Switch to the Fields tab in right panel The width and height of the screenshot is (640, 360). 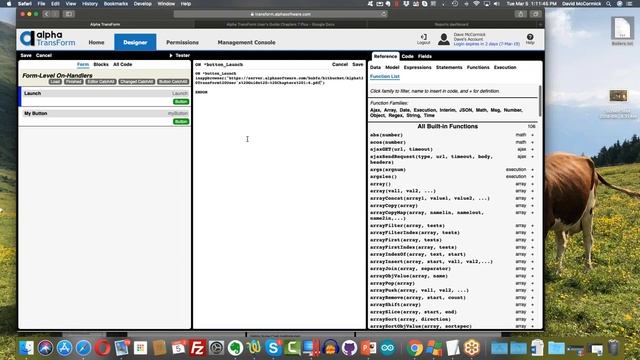(x=425, y=56)
